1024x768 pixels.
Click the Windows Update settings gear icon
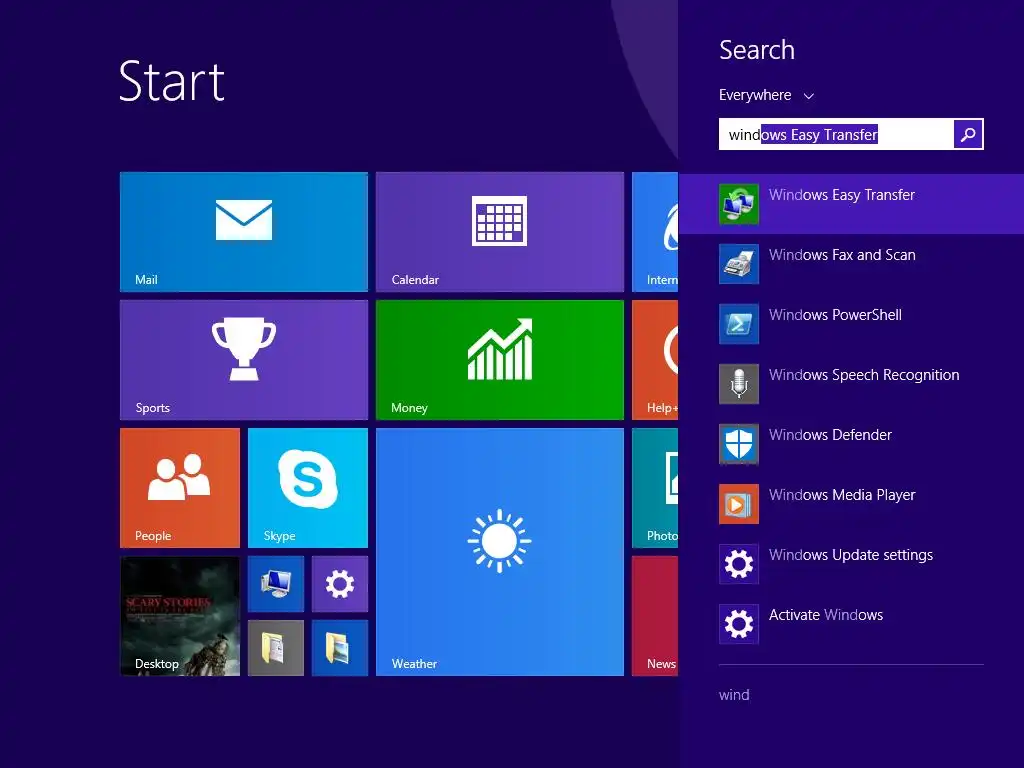[x=739, y=564]
